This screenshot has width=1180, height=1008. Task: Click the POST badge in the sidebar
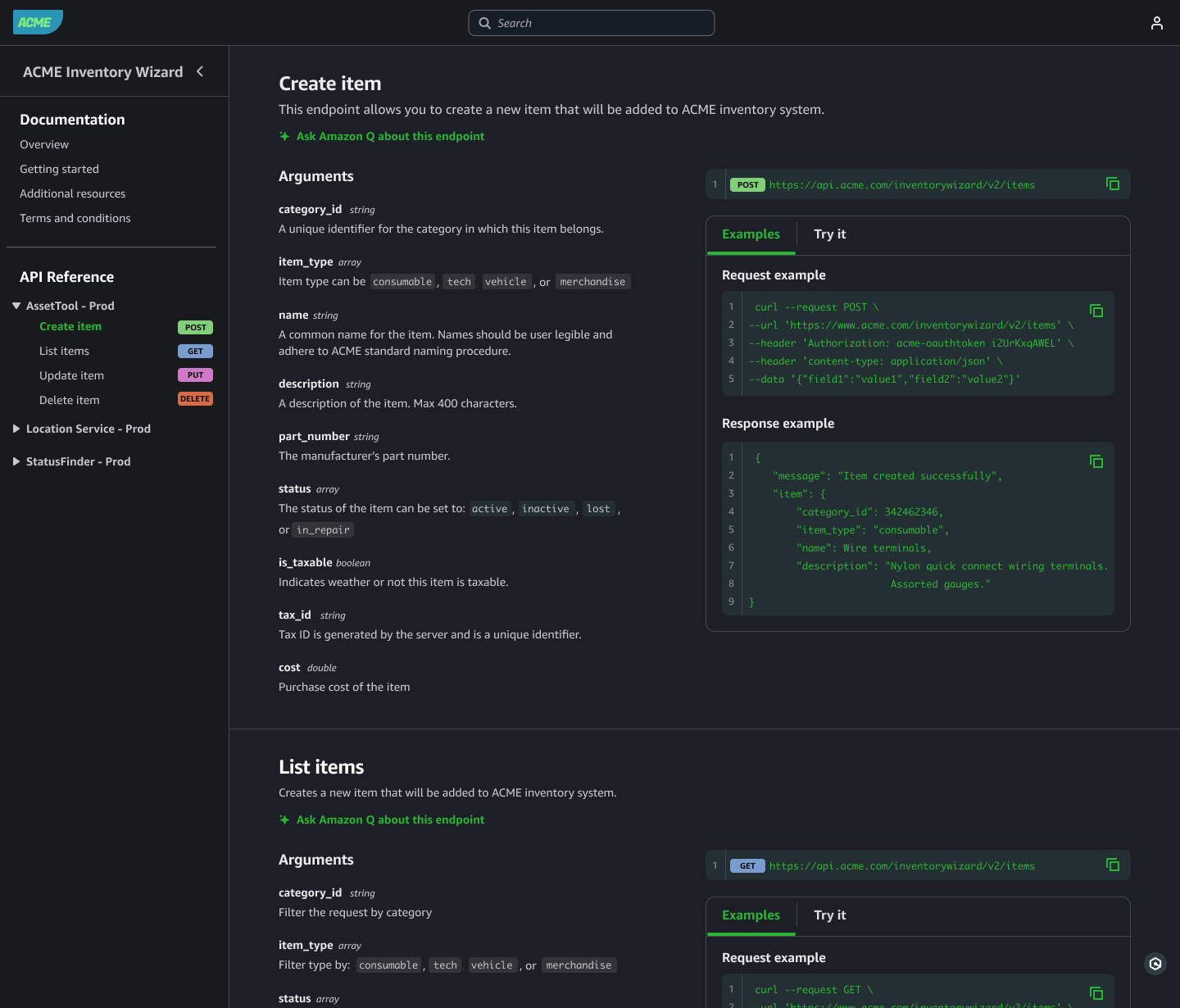(x=195, y=327)
